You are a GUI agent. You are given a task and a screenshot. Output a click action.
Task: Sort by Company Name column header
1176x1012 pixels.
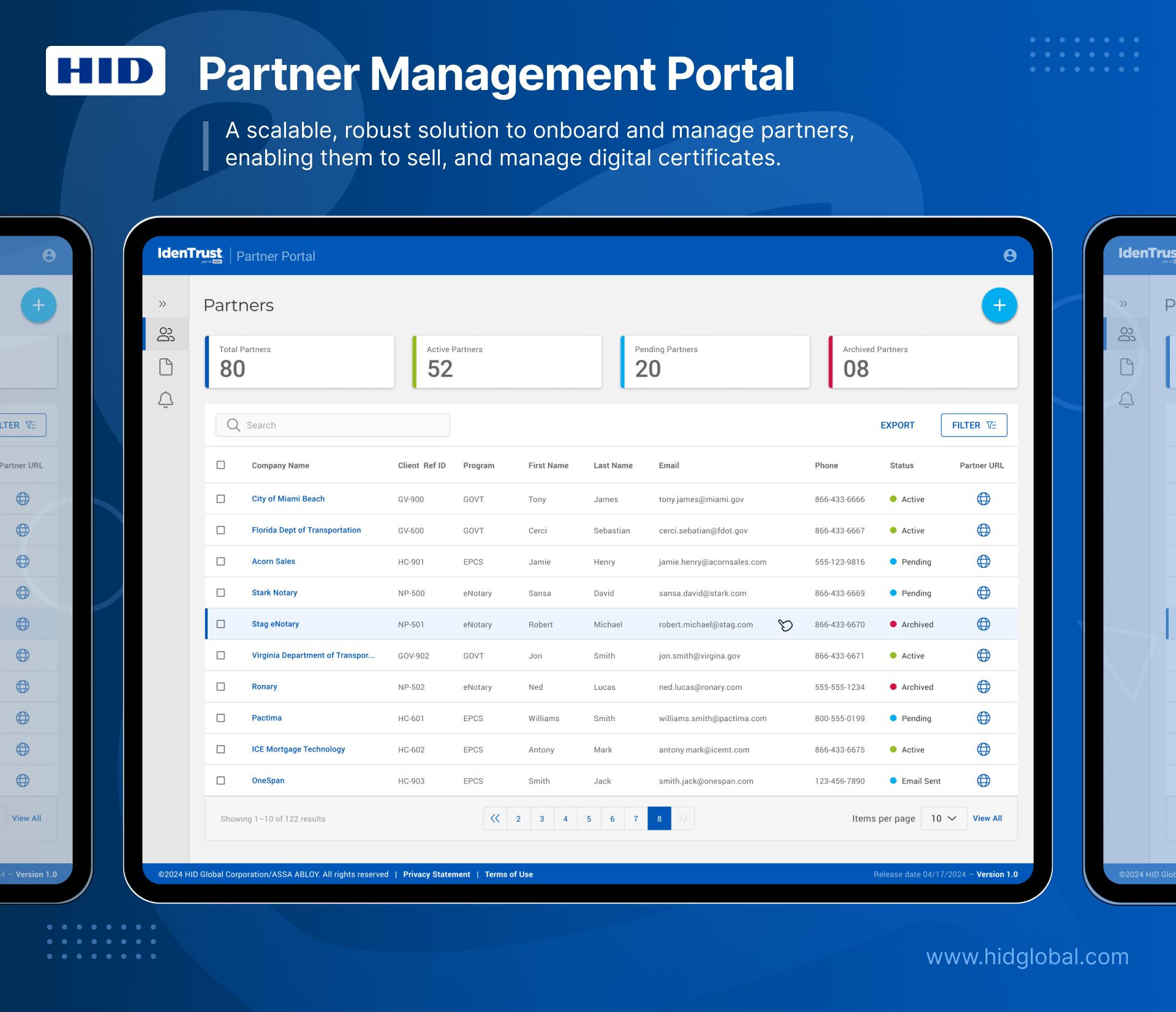coord(281,465)
